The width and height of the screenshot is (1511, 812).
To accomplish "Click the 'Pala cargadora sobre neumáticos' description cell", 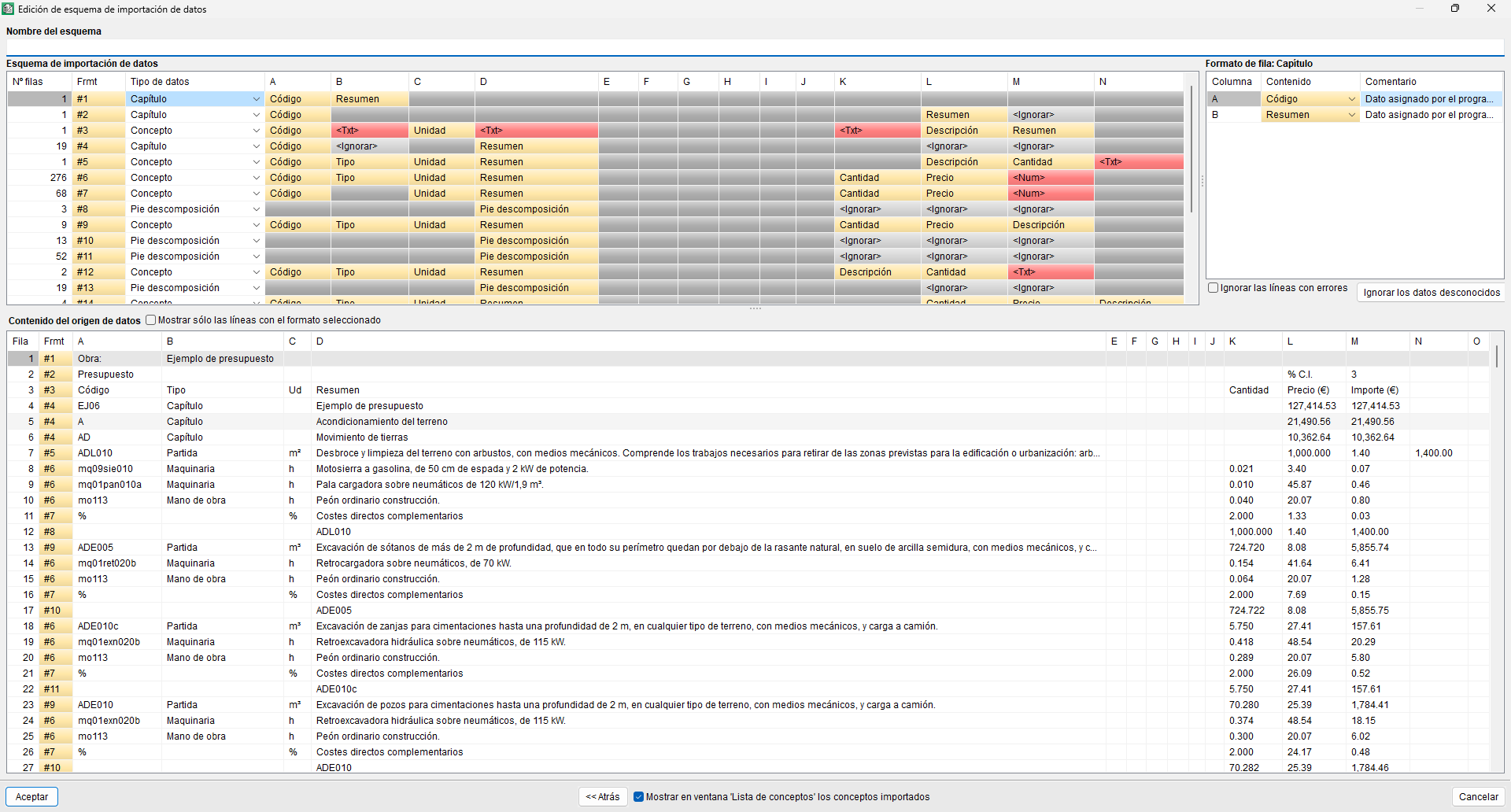I will [708, 485].
